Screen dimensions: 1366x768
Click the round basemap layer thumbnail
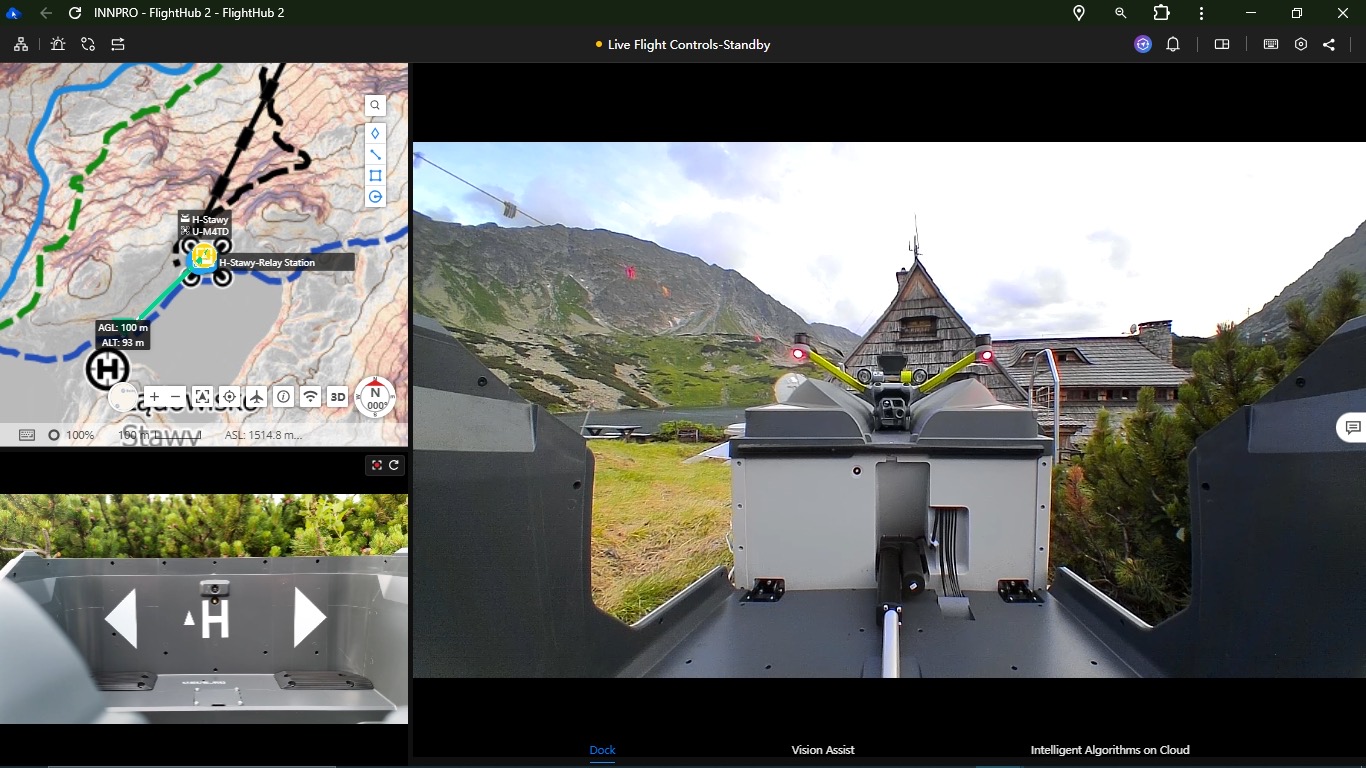[x=123, y=397]
